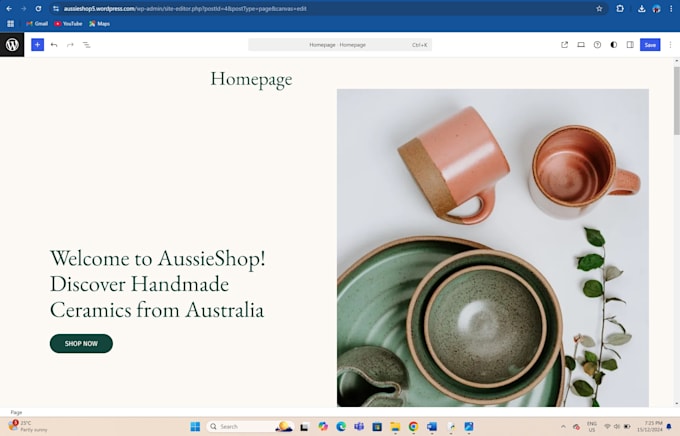Toggle the Settings sidebar panel
Screen dimensions: 680x436
[x=630, y=45]
